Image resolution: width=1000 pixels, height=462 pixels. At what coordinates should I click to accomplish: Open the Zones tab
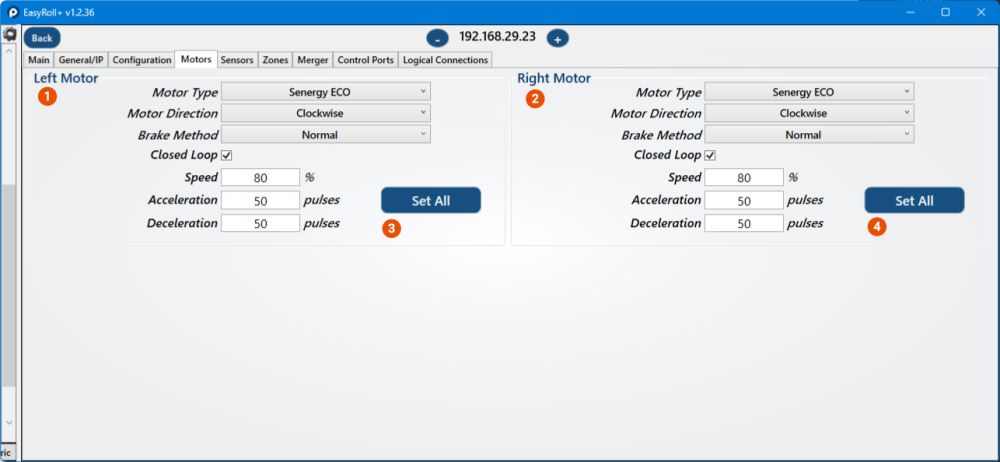point(276,60)
